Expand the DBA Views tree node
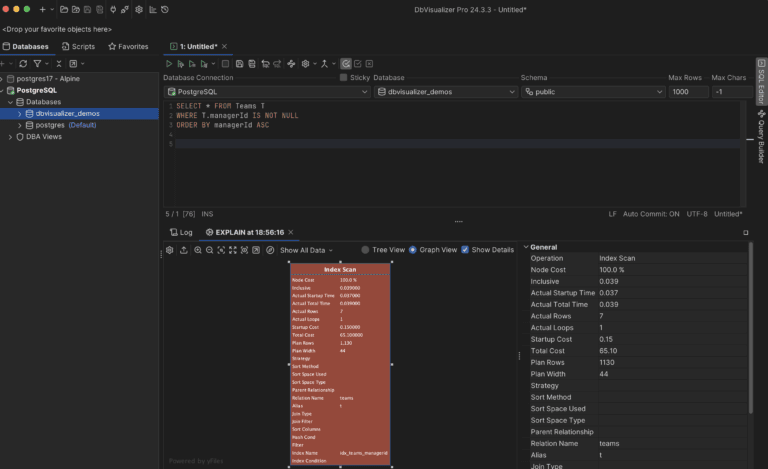 pos(10,137)
